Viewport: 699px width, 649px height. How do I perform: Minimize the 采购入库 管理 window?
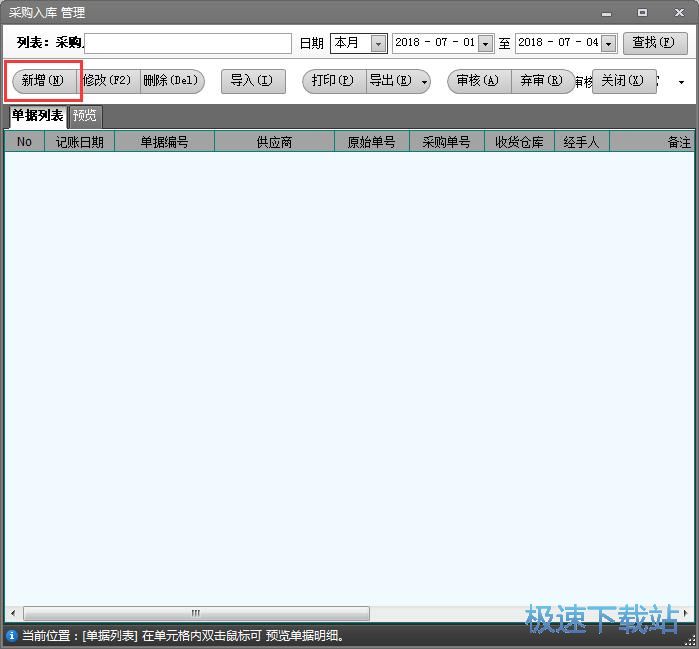606,13
